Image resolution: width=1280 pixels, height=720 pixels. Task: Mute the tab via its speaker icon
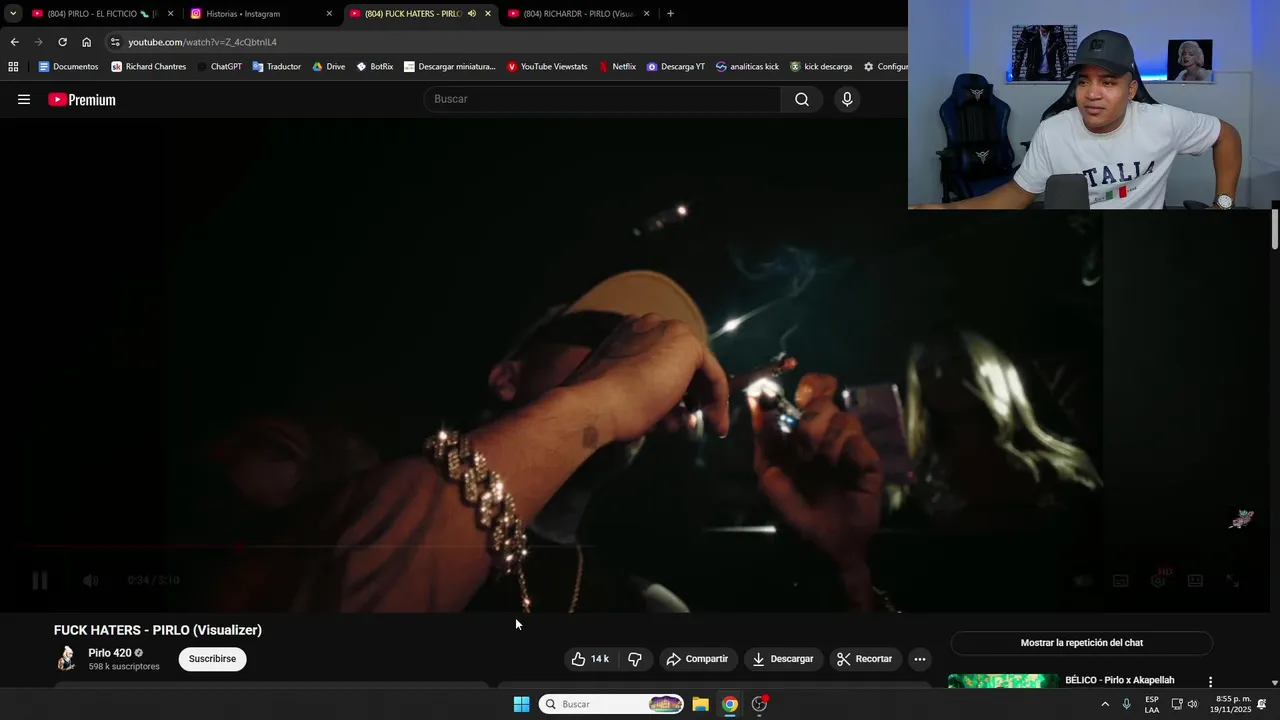click(472, 14)
